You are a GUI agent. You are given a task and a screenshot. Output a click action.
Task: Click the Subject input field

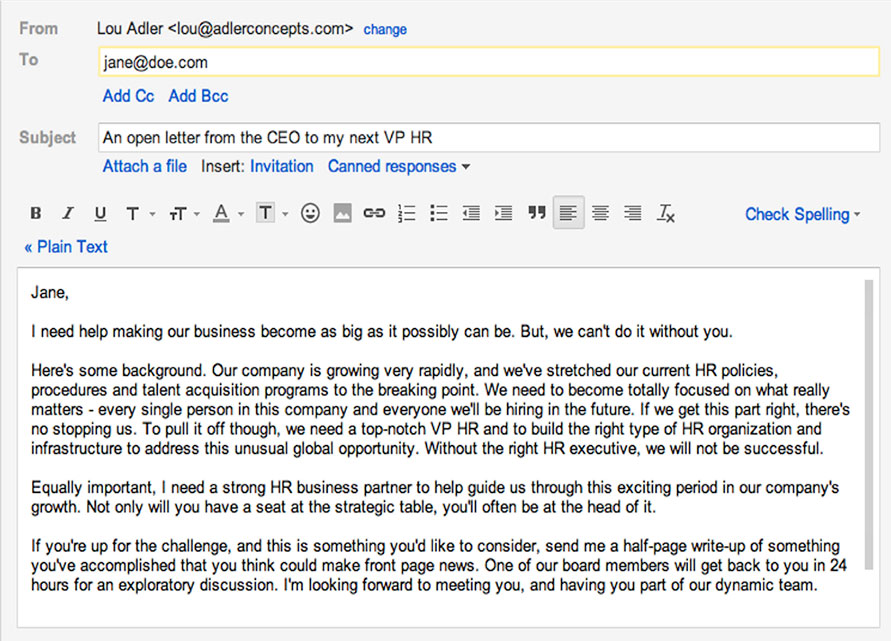[489, 138]
